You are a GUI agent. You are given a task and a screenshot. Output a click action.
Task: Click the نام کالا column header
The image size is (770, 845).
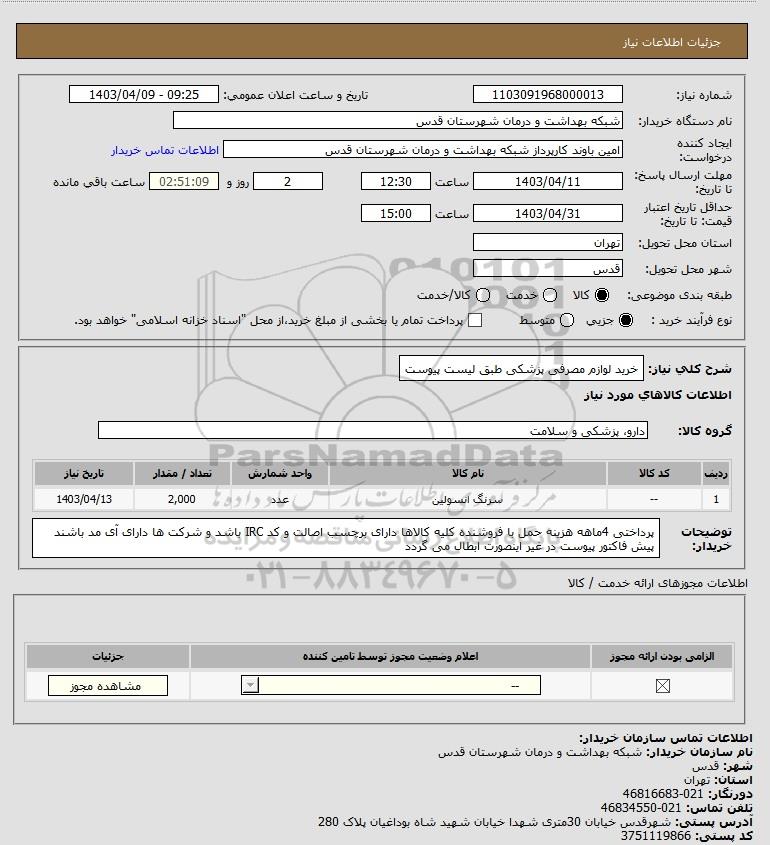pyautogui.click(x=468, y=473)
